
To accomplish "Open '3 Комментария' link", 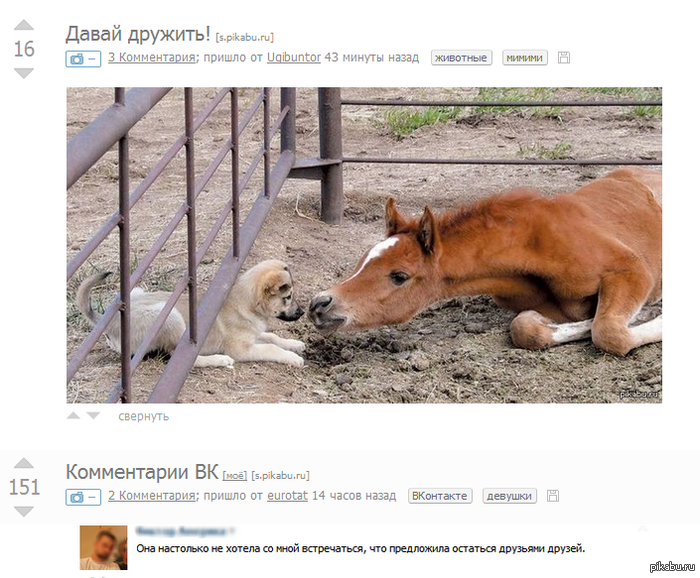I will point(152,58).
